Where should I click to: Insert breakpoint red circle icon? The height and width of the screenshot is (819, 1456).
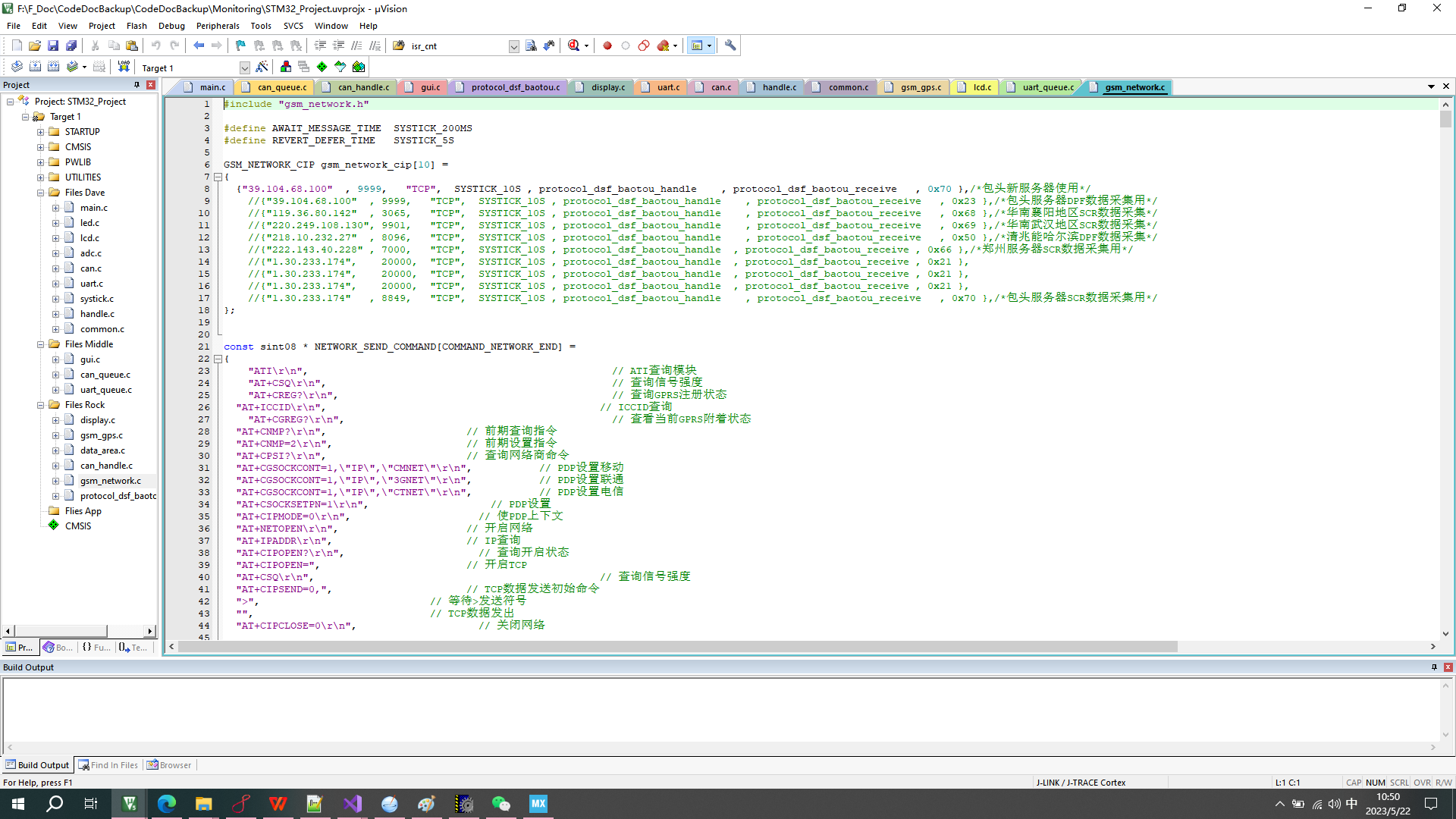click(x=607, y=45)
